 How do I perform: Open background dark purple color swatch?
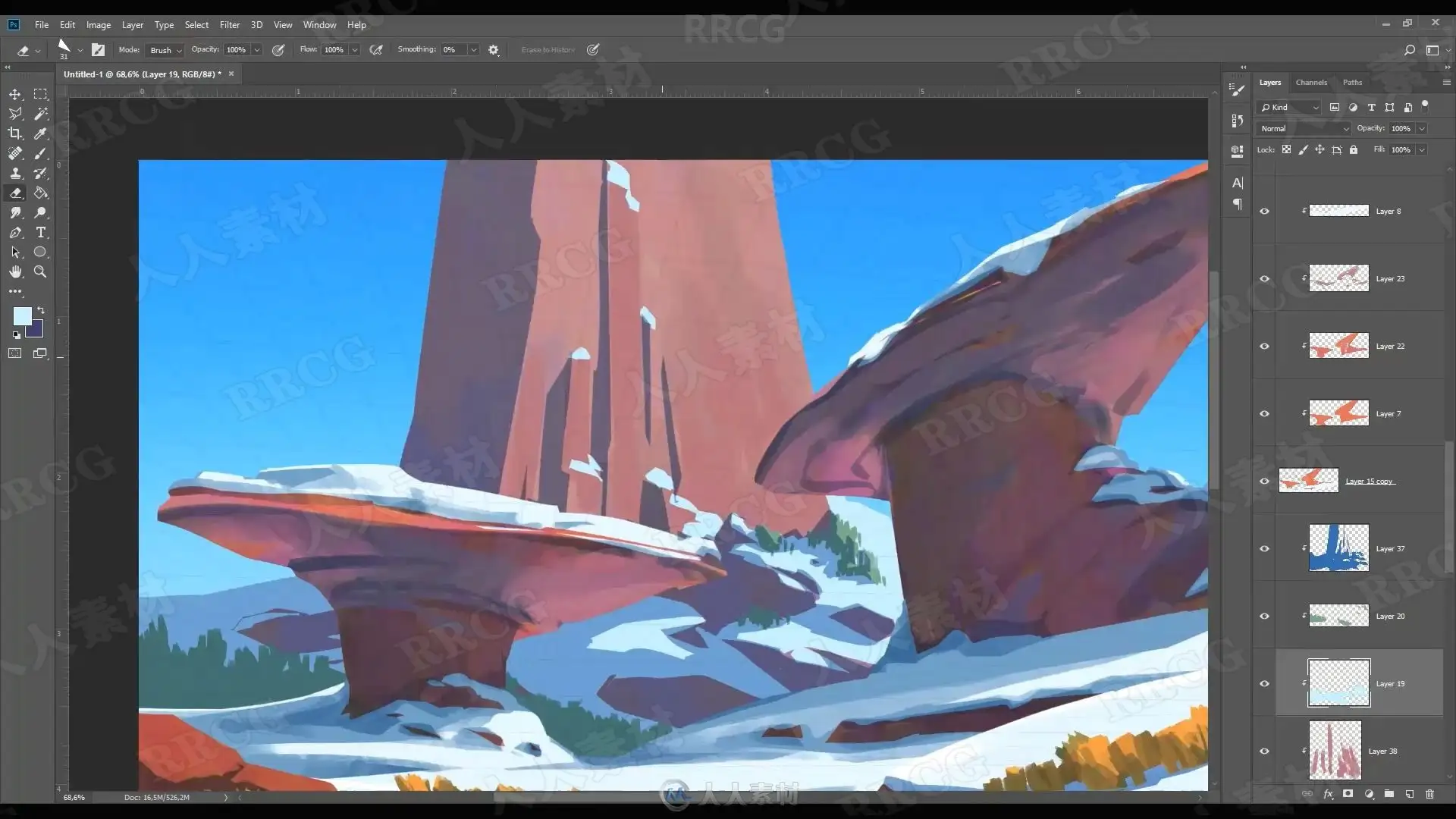tap(36, 330)
